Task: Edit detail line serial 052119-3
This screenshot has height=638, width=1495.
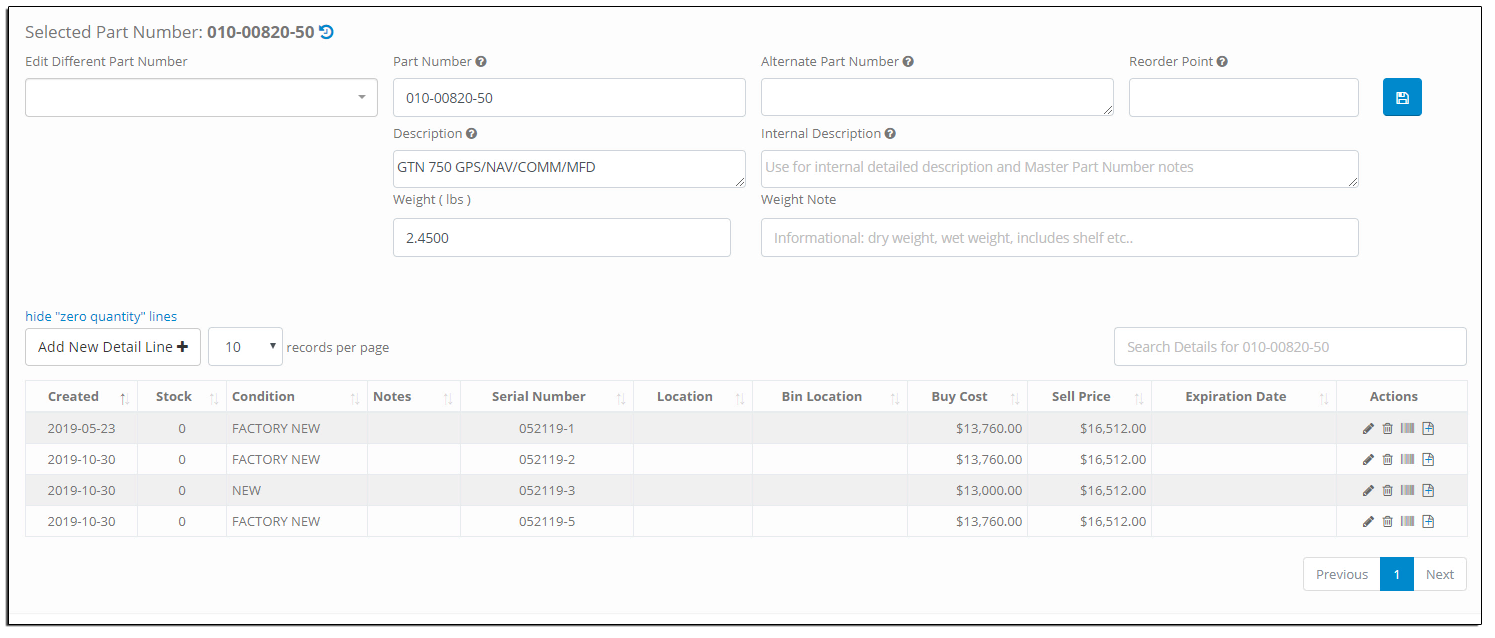Action: click(1368, 491)
